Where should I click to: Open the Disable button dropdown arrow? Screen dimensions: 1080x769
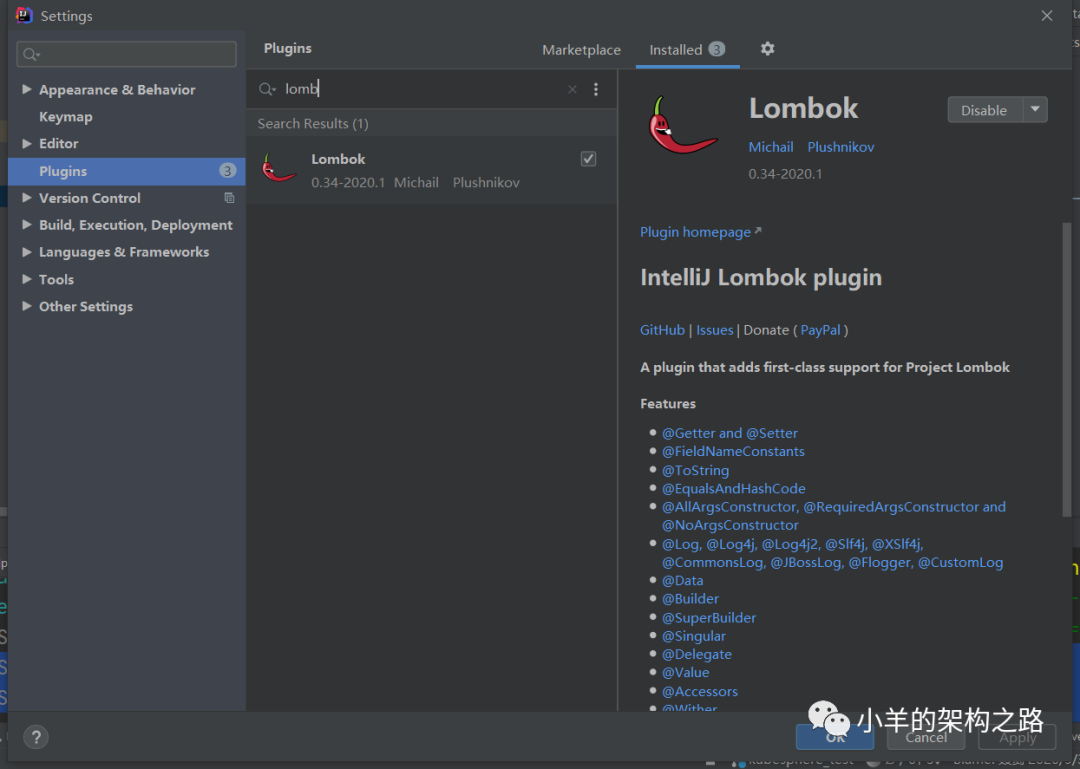pyautogui.click(x=1035, y=110)
